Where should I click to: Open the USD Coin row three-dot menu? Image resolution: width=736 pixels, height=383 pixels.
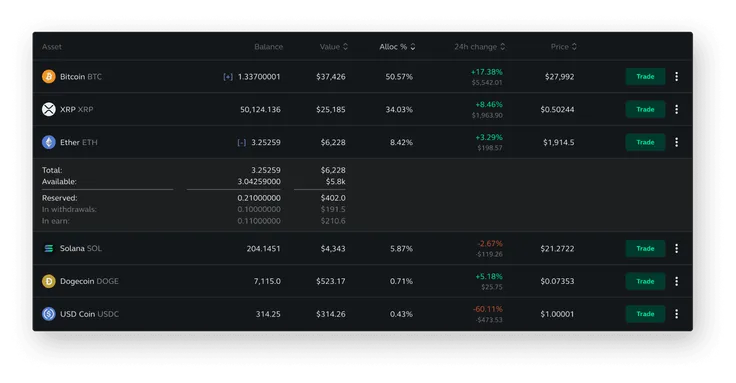pos(676,314)
